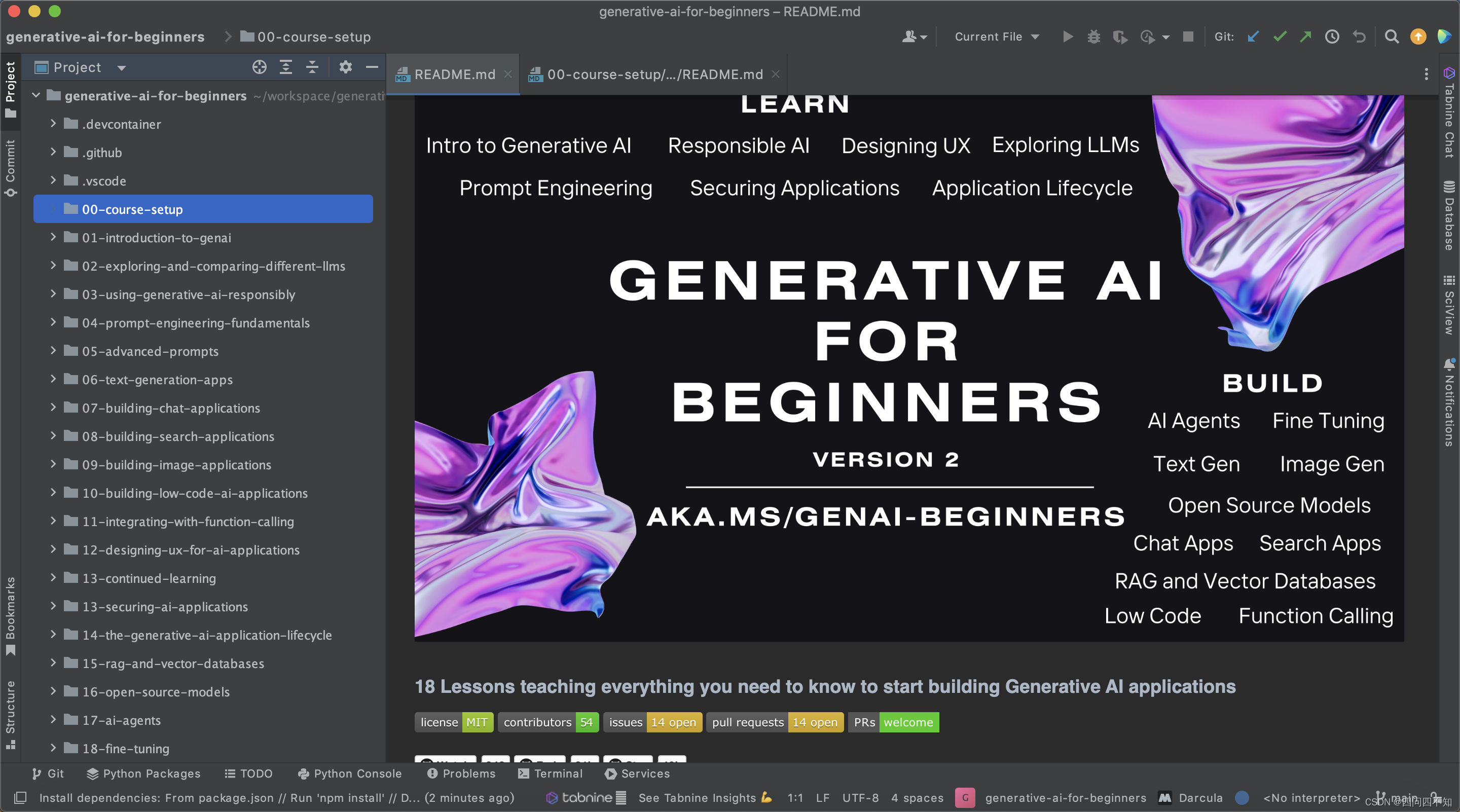Open the Structure side tool window

click(10, 715)
